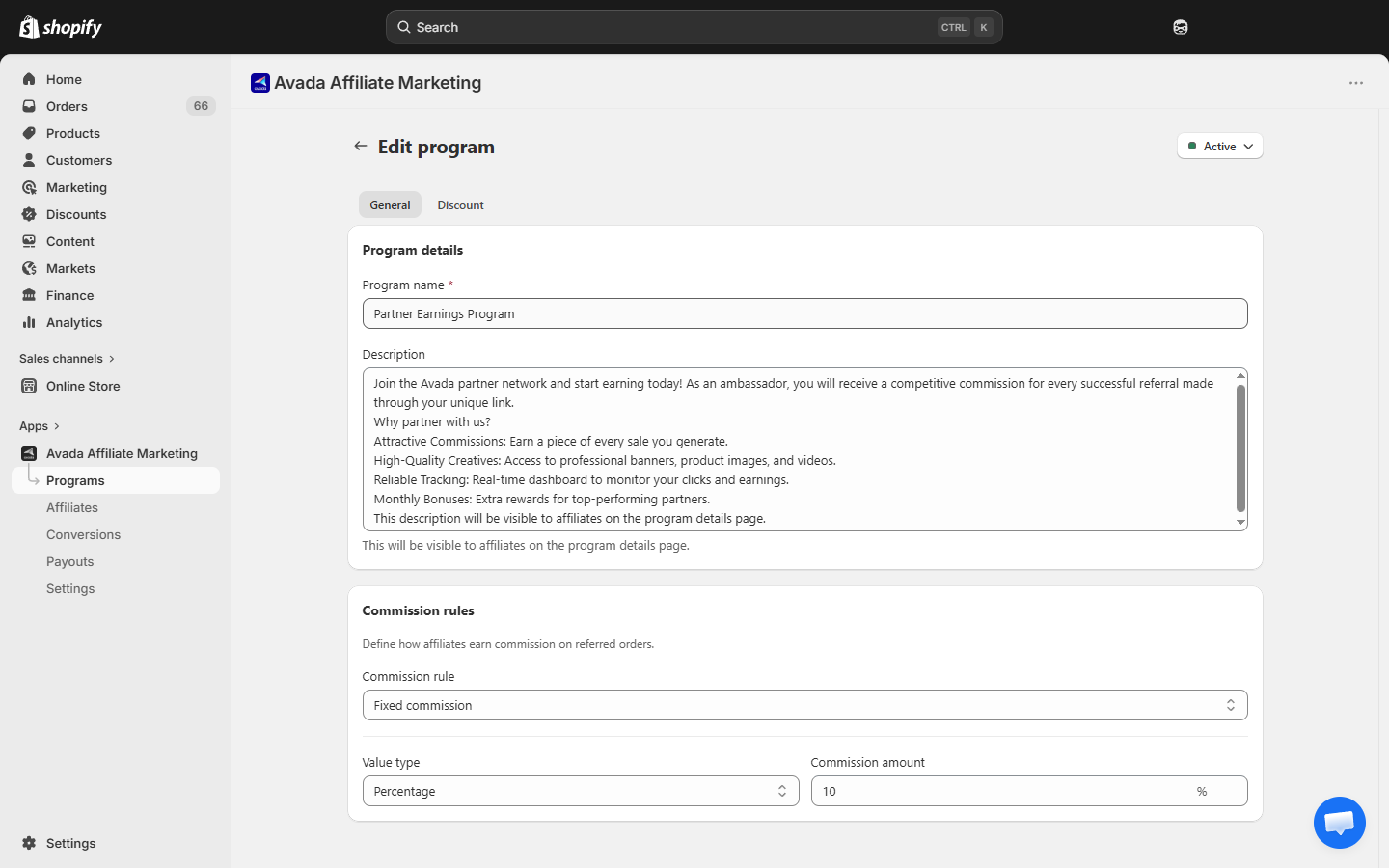Open Affiliates in Avada submenu

(x=72, y=507)
